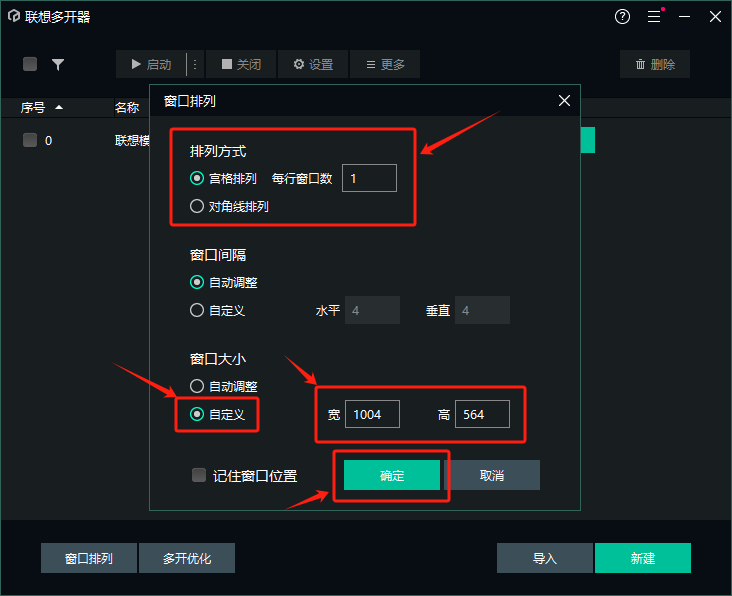Viewport: 732px width, 596px height.
Task: Sort by 序号 column header arrow
Action: 59,107
